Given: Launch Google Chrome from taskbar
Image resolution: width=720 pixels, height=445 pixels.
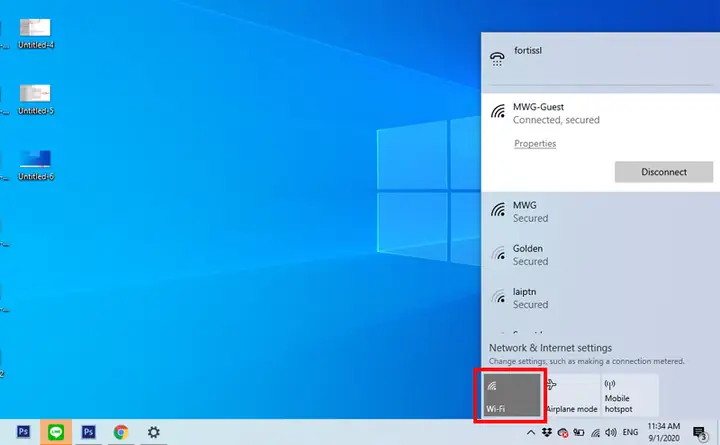Looking at the screenshot, I should pos(121,432).
